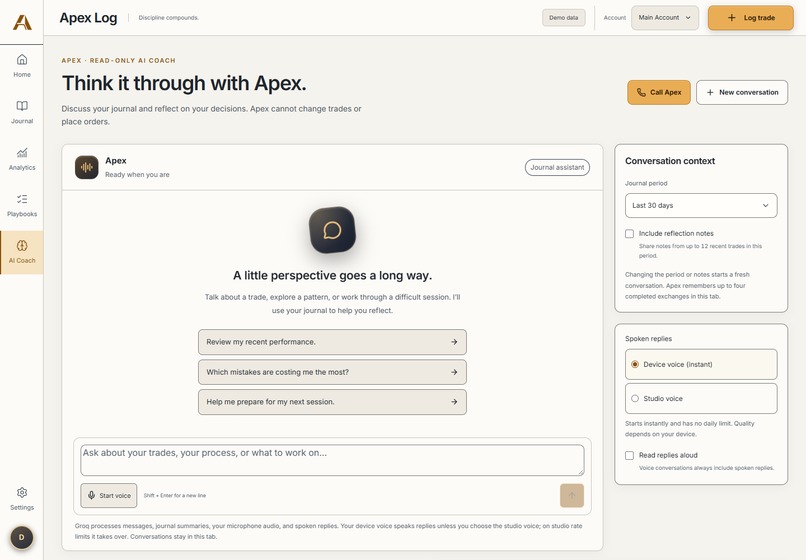Screen dimensions: 806x560
Task: Click the phone icon in Call Apex
Action: (x=641, y=92)
